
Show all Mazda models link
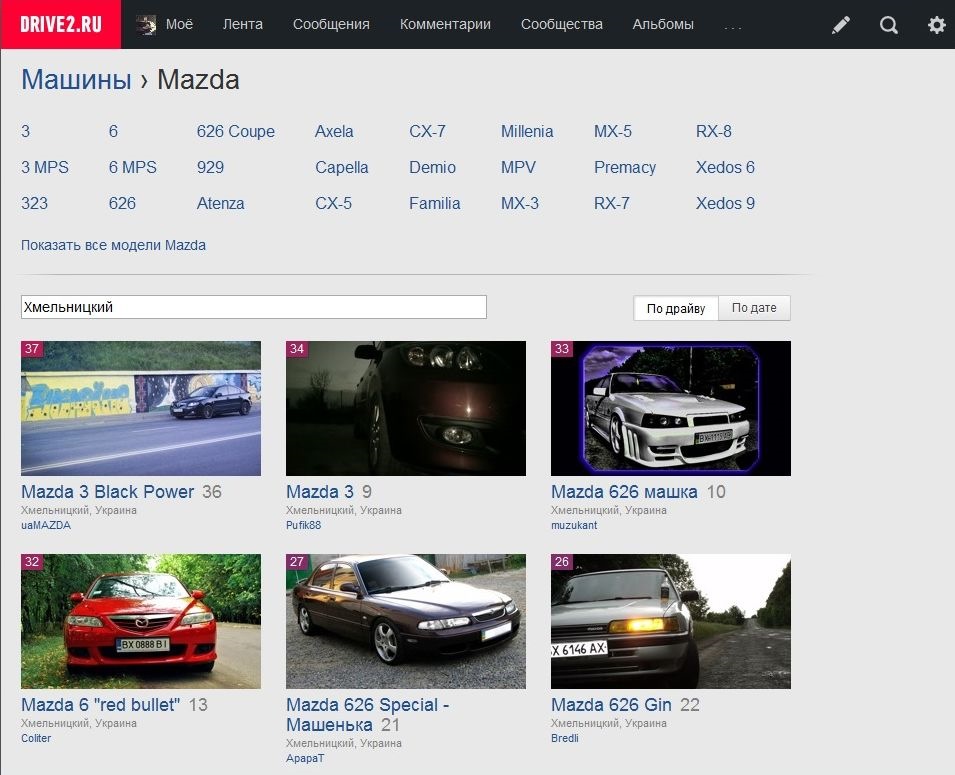(113, 245)
